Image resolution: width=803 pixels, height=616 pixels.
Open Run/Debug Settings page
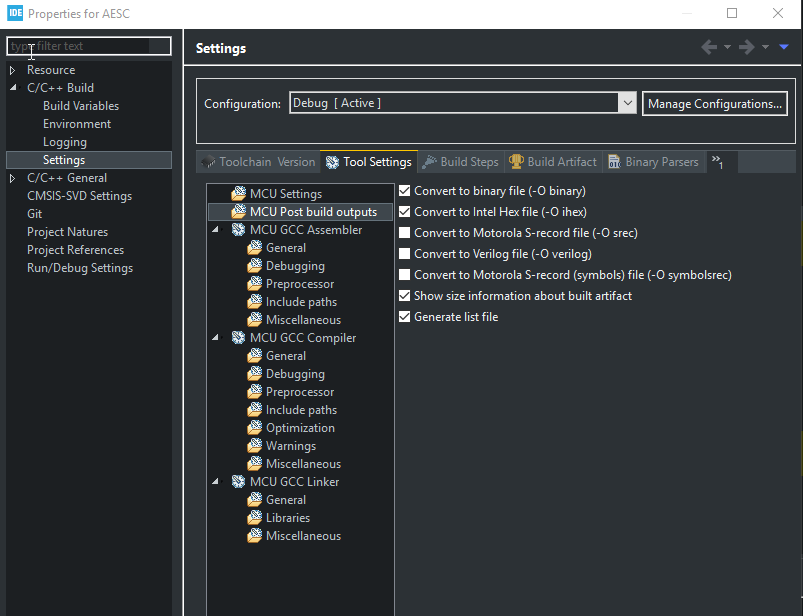click(x=80, y=268)
